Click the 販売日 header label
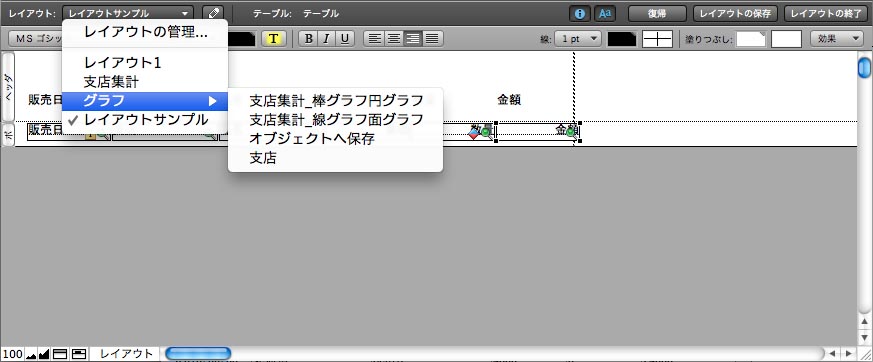This screenshot has height=362, width=873. coord(45,100)
